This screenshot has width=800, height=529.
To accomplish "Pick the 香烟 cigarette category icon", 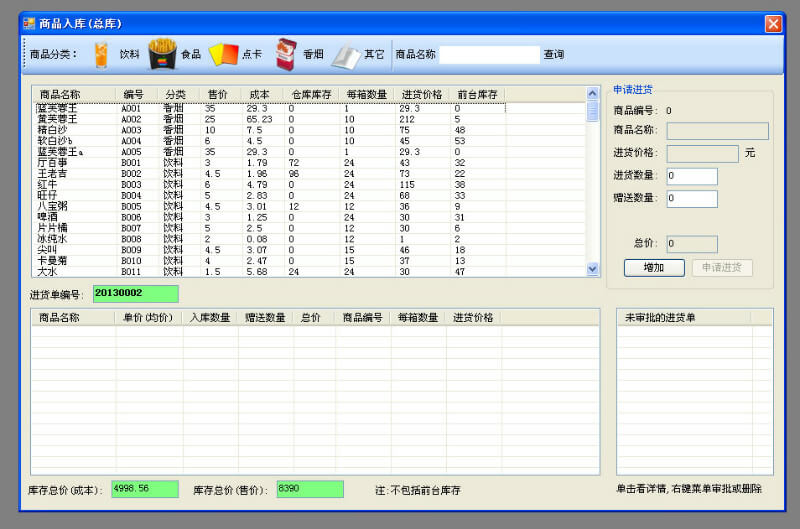I will click(287, 54).
